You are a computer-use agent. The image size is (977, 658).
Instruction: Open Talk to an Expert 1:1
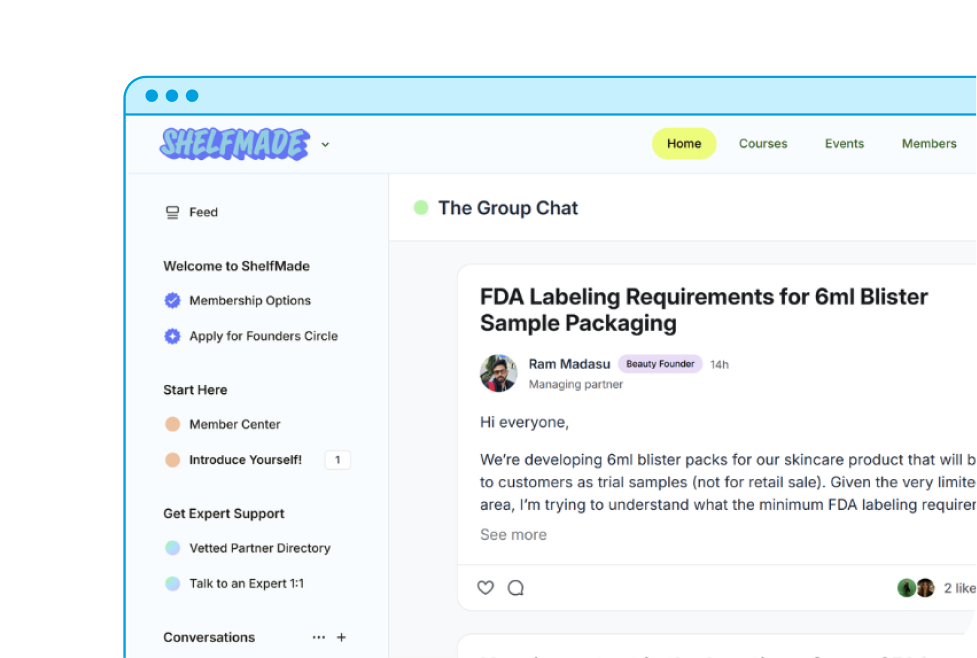tap(246, 583)
